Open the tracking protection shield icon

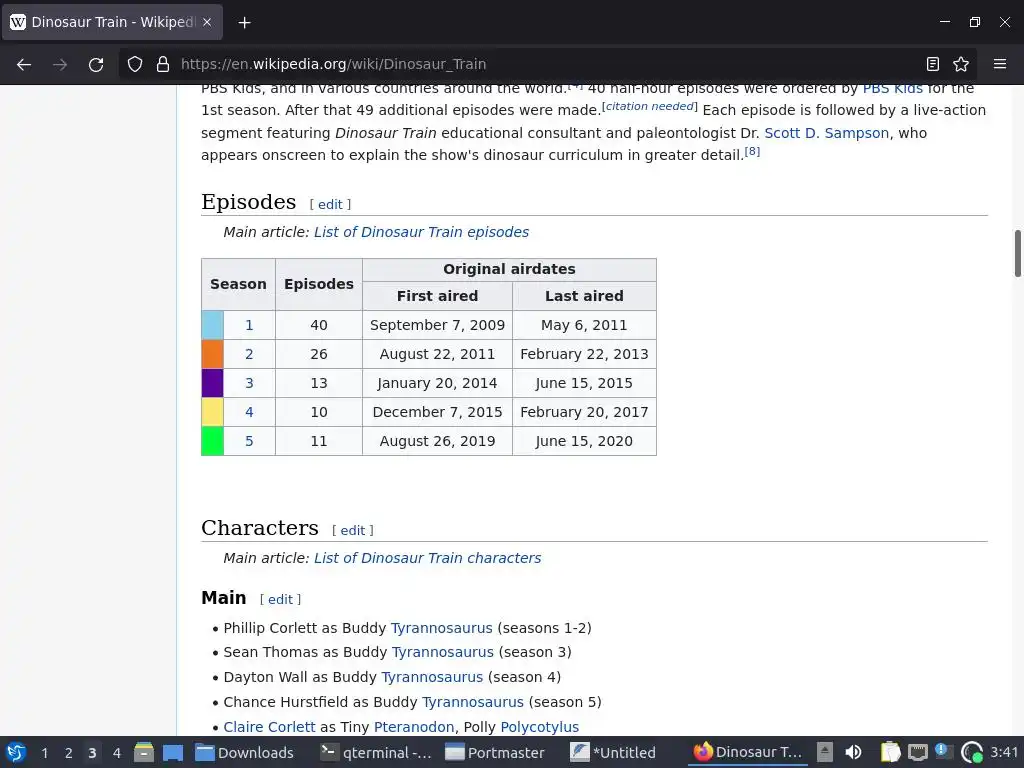[135, 64]
